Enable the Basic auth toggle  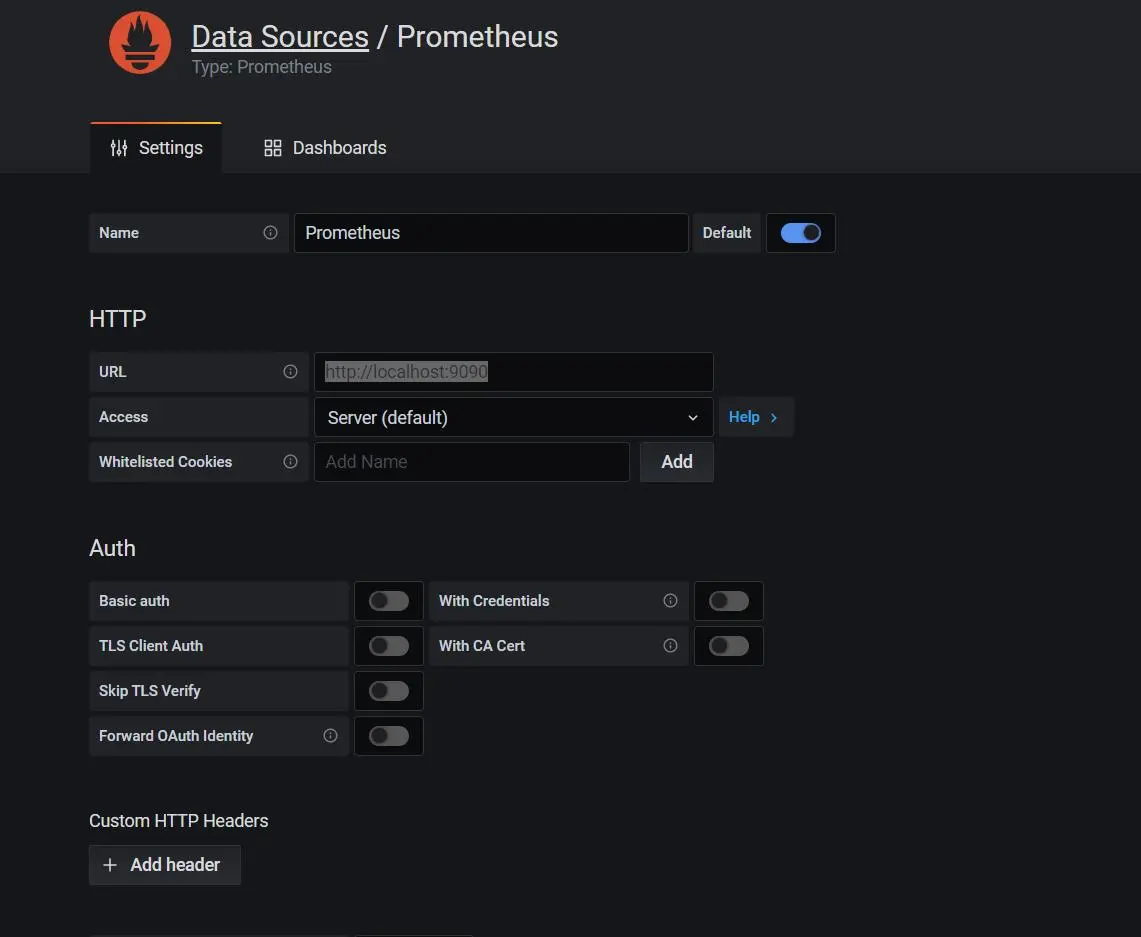click(388, 601)
